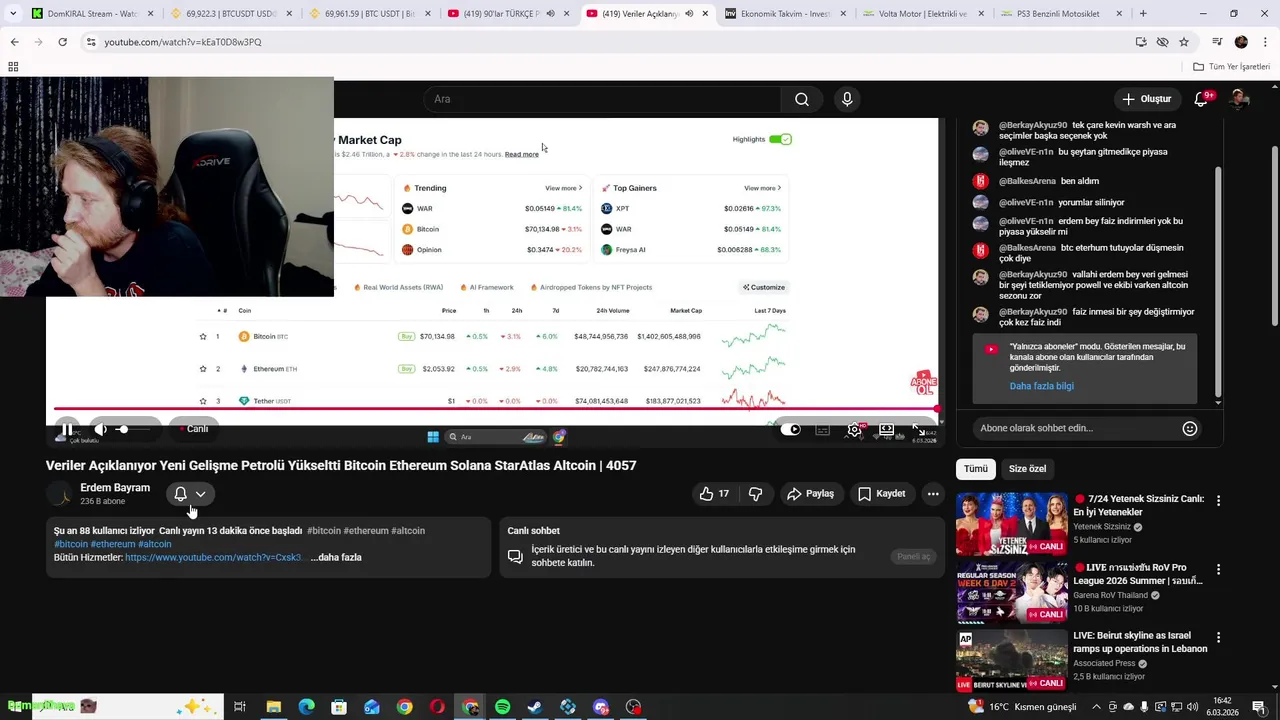
Task: Bookmark page with star icon
Action: (1184, 42)
